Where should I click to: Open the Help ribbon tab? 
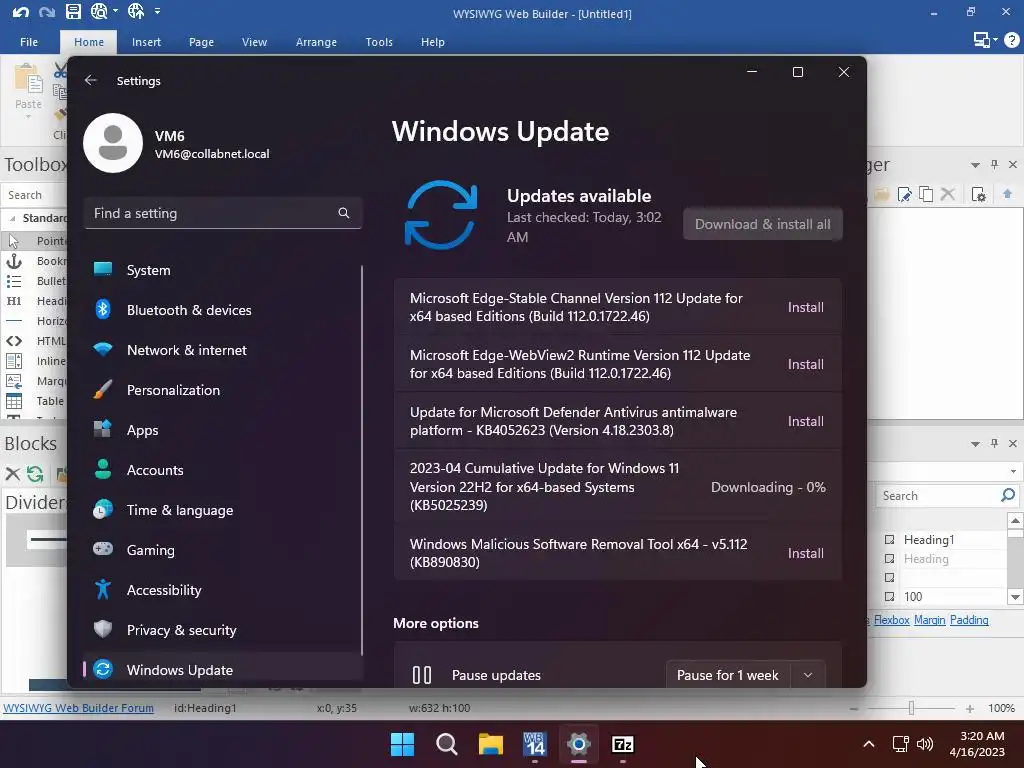click(x=432, y=42)
